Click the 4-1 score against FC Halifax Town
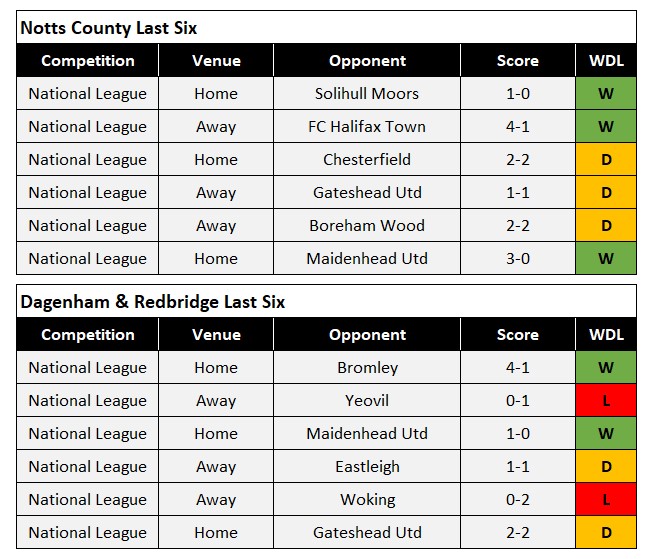 pyautogui.click(x=517, y=127)
